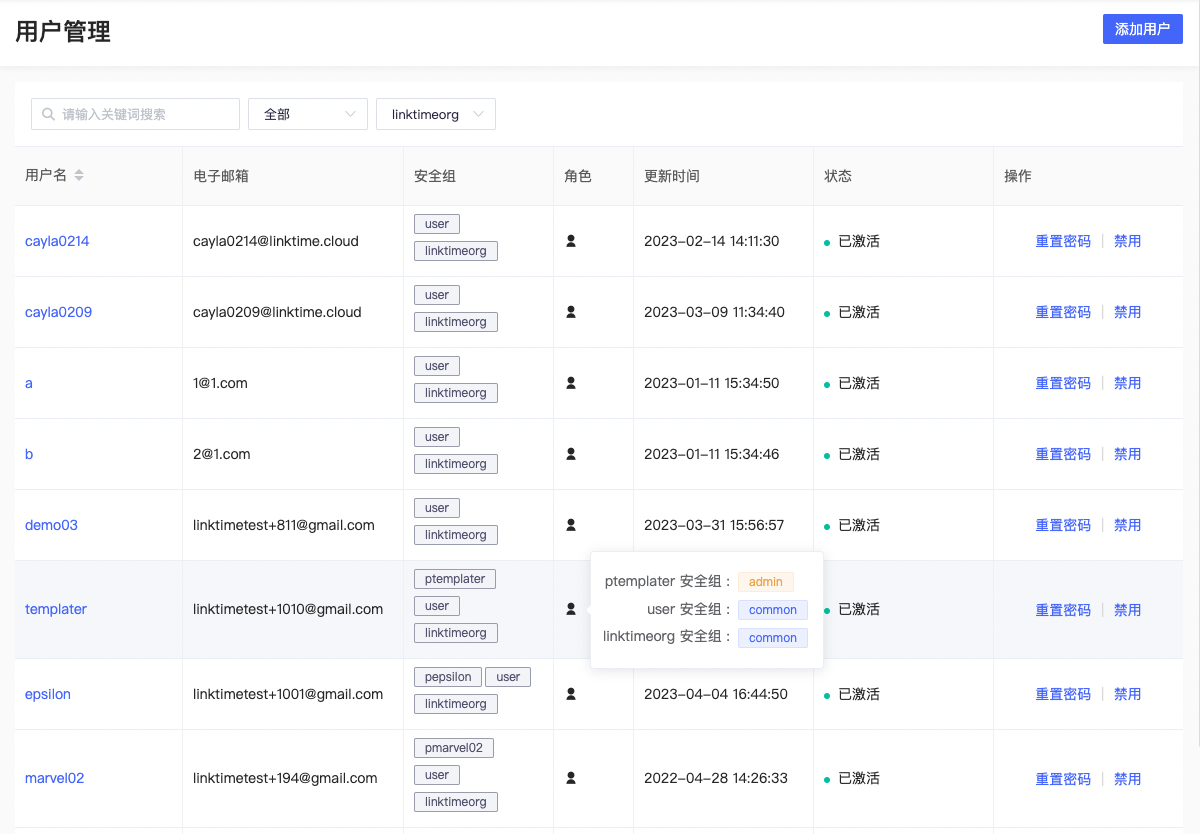Click the 更新时间 column header
This screenshot has width=1200, height=834.
point(672,176)
